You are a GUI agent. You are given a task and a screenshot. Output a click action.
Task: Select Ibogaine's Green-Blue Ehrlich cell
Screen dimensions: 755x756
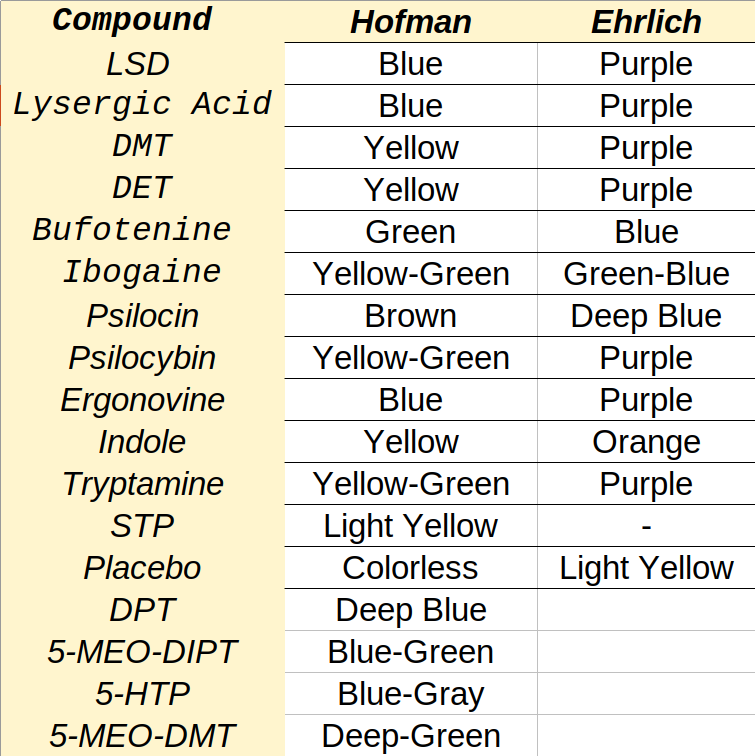click(x=646, y=273)
